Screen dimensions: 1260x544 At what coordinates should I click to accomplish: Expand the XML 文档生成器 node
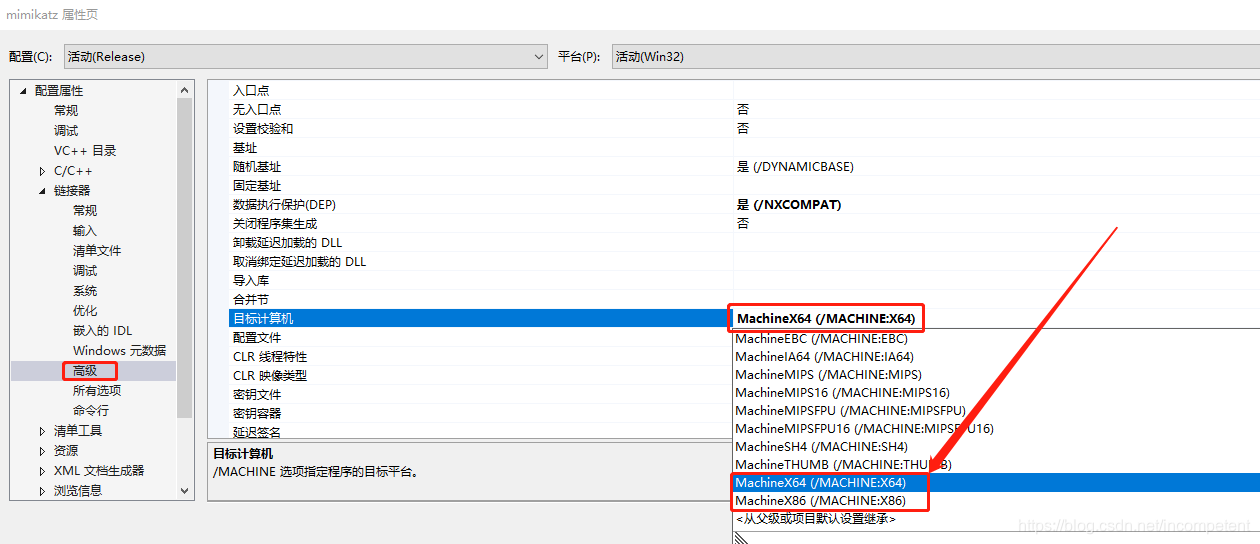click(42, 471)
